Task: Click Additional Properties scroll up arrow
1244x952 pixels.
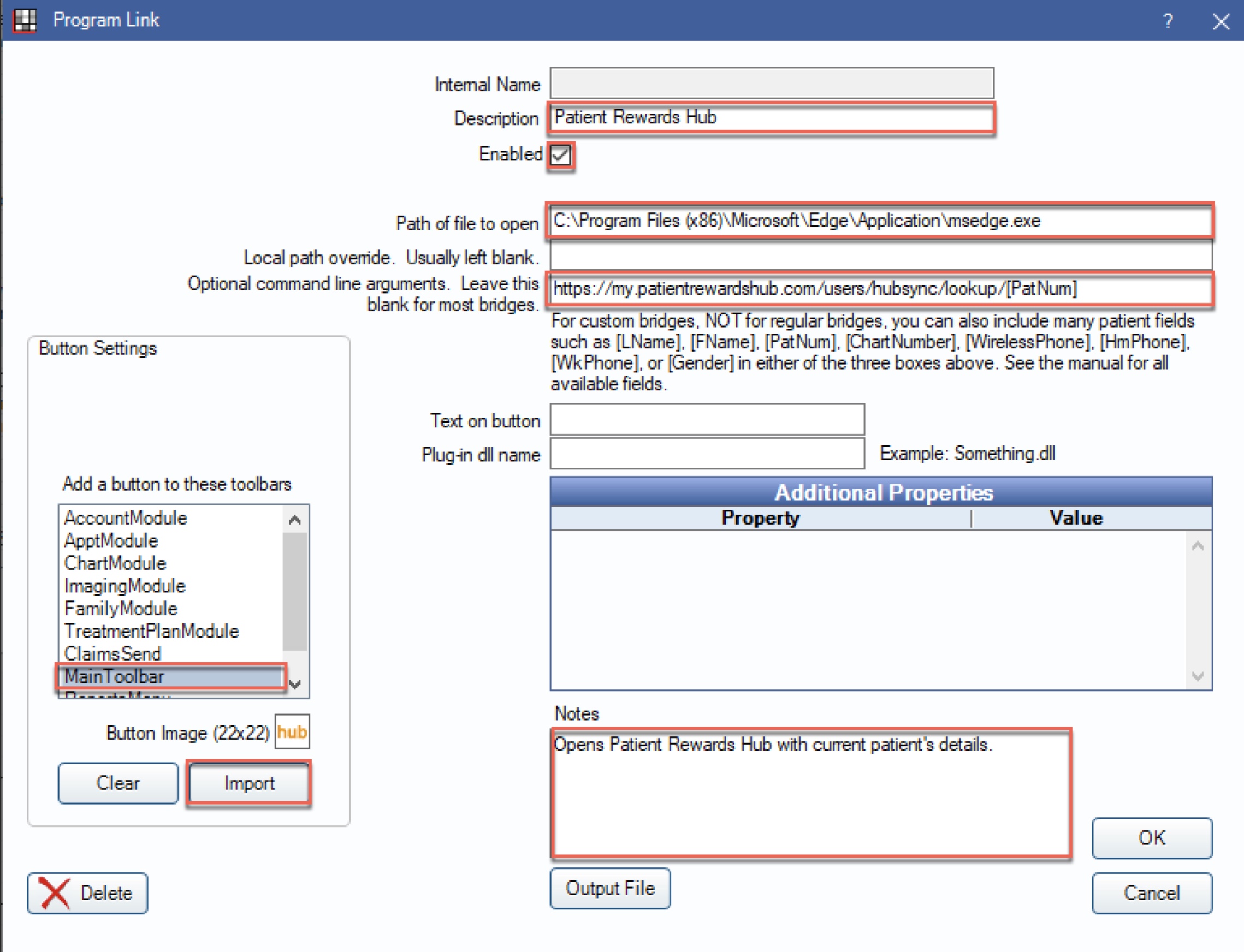Action: (1198, 546)
